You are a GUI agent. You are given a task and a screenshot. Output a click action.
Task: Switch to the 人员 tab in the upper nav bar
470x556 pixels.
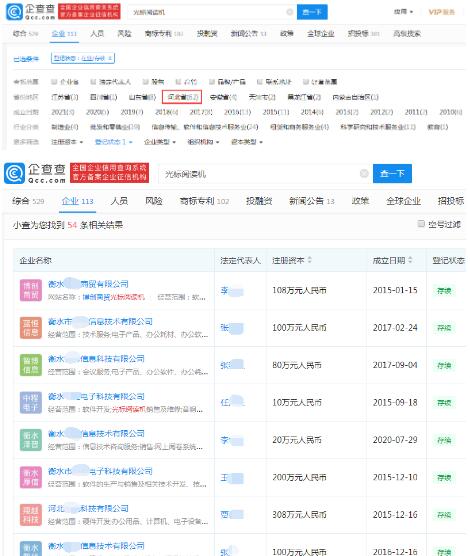click(97, 34)
